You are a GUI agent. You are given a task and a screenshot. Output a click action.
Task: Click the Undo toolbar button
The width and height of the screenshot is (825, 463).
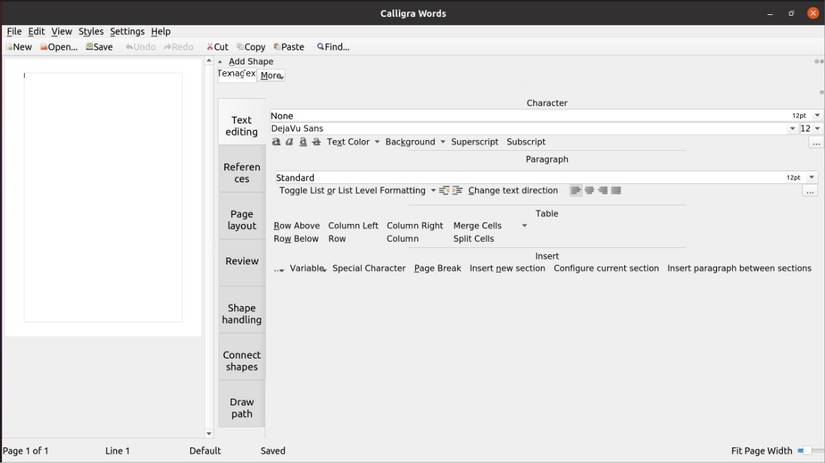pyautogui.click(x=140, y=47)
